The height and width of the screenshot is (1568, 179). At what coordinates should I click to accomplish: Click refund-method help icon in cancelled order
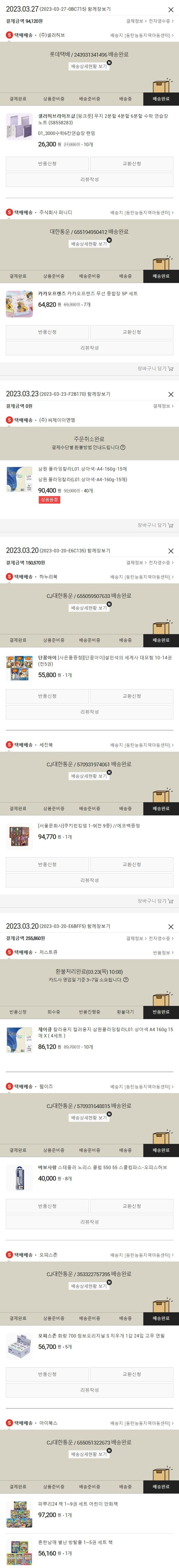pos(123,447)
